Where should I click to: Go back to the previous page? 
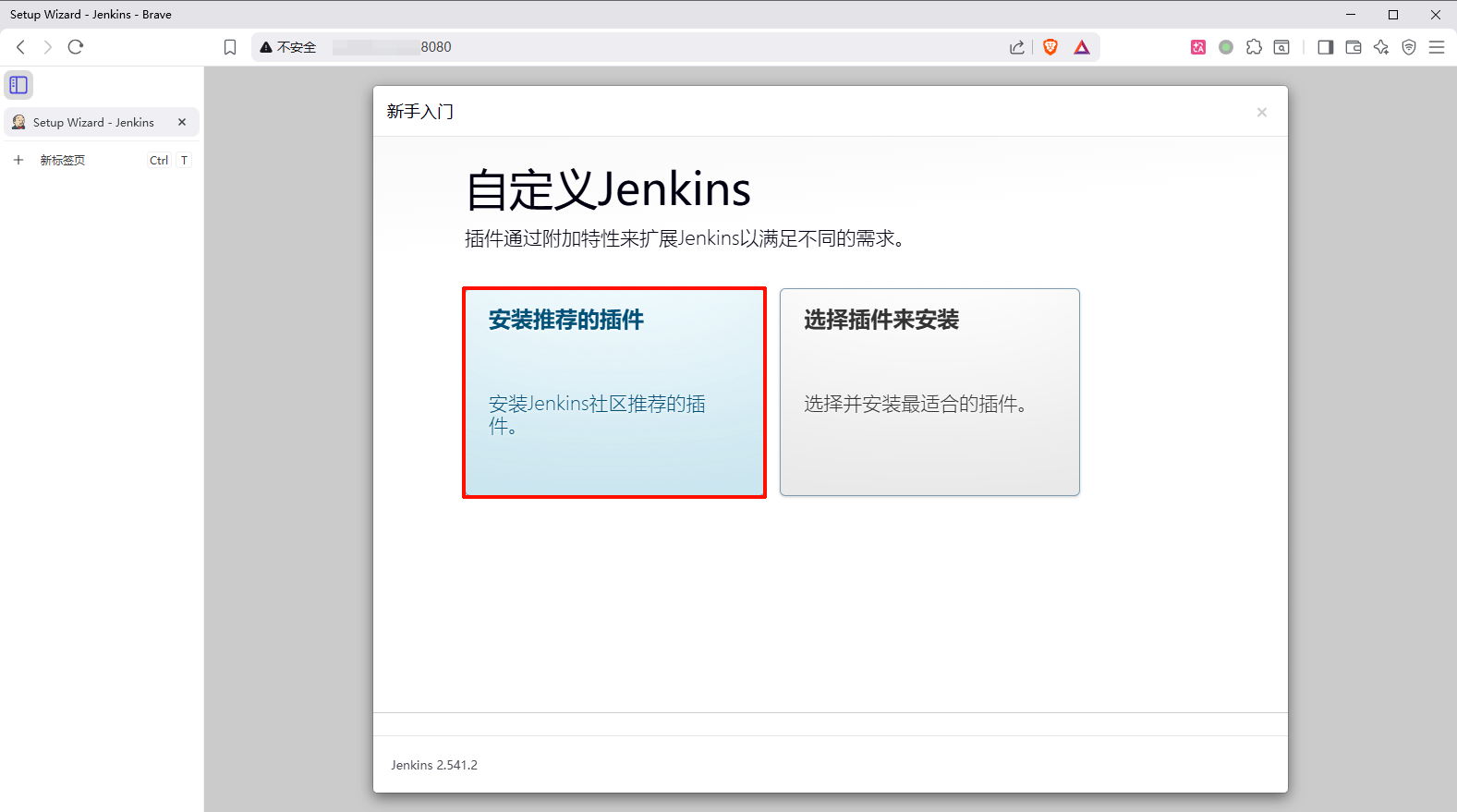click(x=20, y=47)
